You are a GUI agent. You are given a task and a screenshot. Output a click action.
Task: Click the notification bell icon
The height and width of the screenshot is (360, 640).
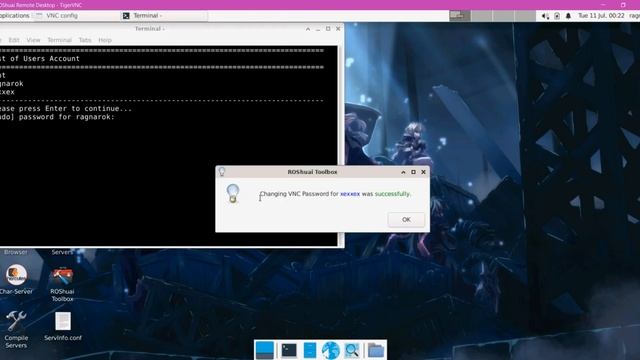pyautogui.click(x=568, y=16)
